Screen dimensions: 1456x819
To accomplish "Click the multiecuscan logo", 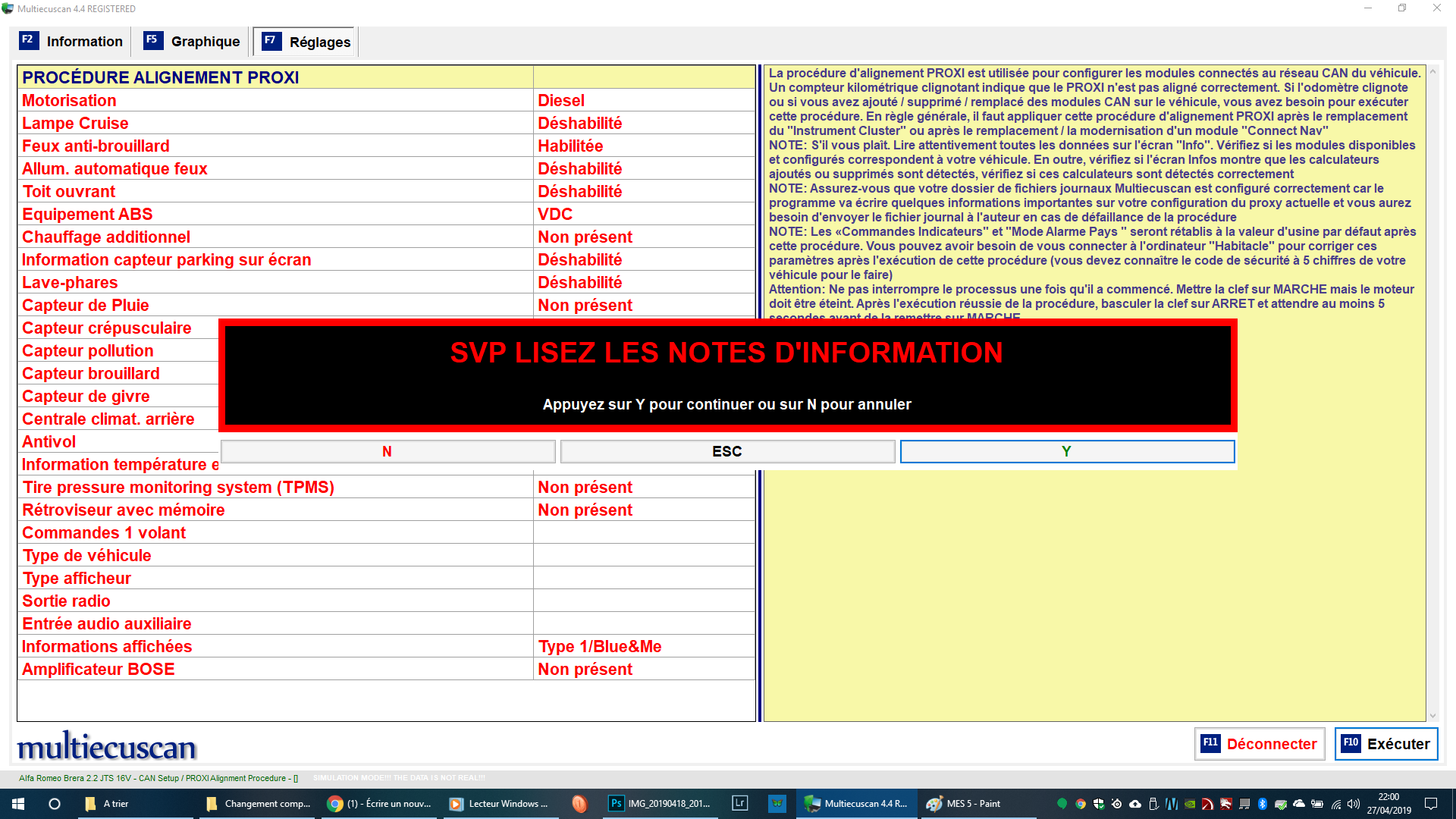I will coord(107,747).
